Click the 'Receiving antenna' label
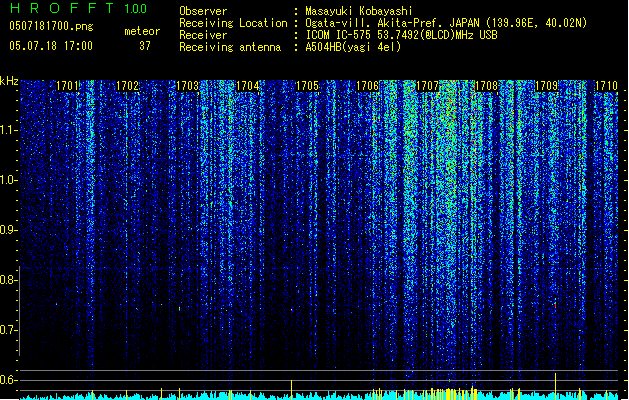Image resolution: width=629 pixels, height=400 pixels. (230, 47)
